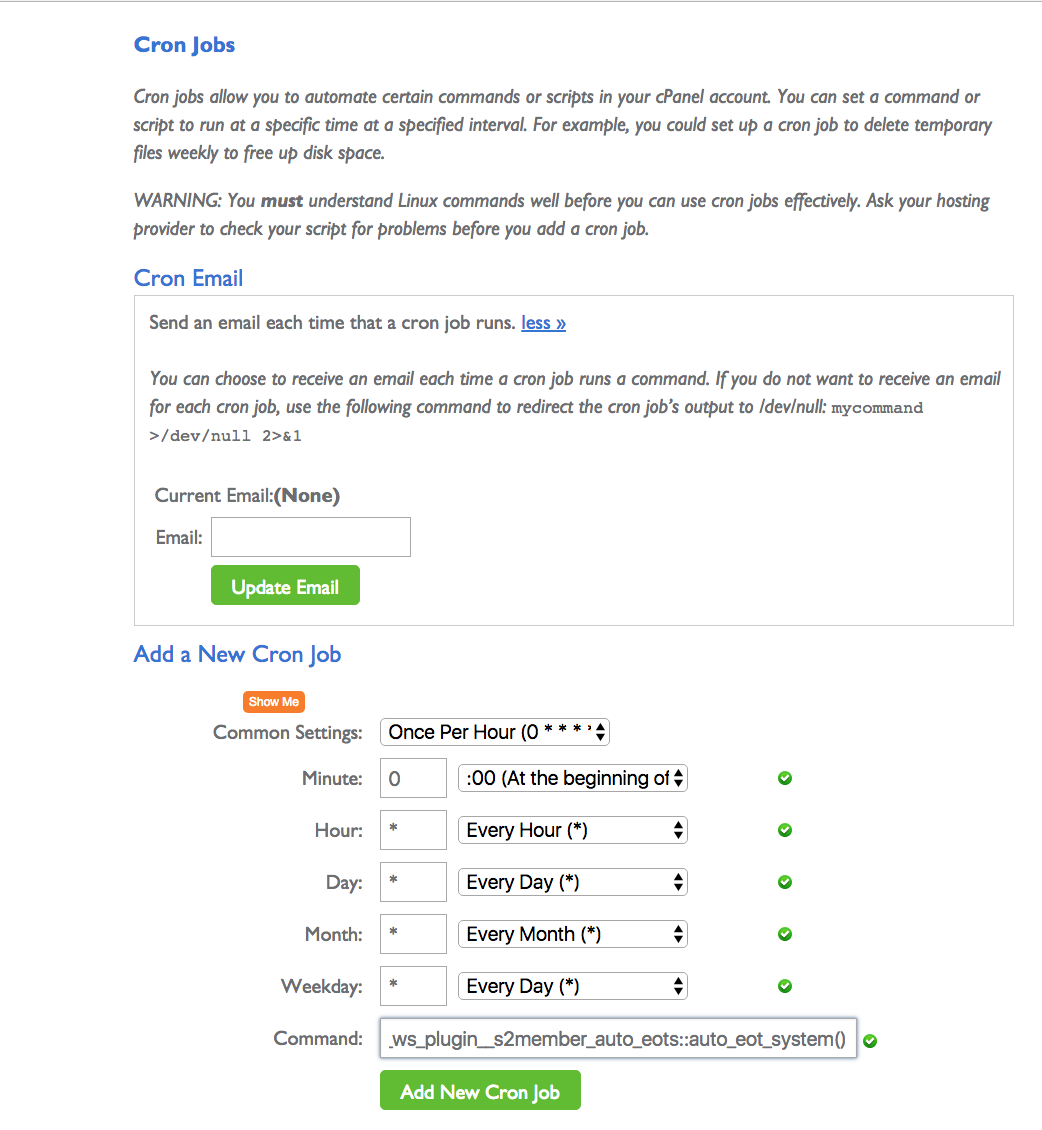Viewport: 1042px width, 1130px height.
Task: Expand the Weekday Every Day (*) dropdown
Action: [573, 986]
